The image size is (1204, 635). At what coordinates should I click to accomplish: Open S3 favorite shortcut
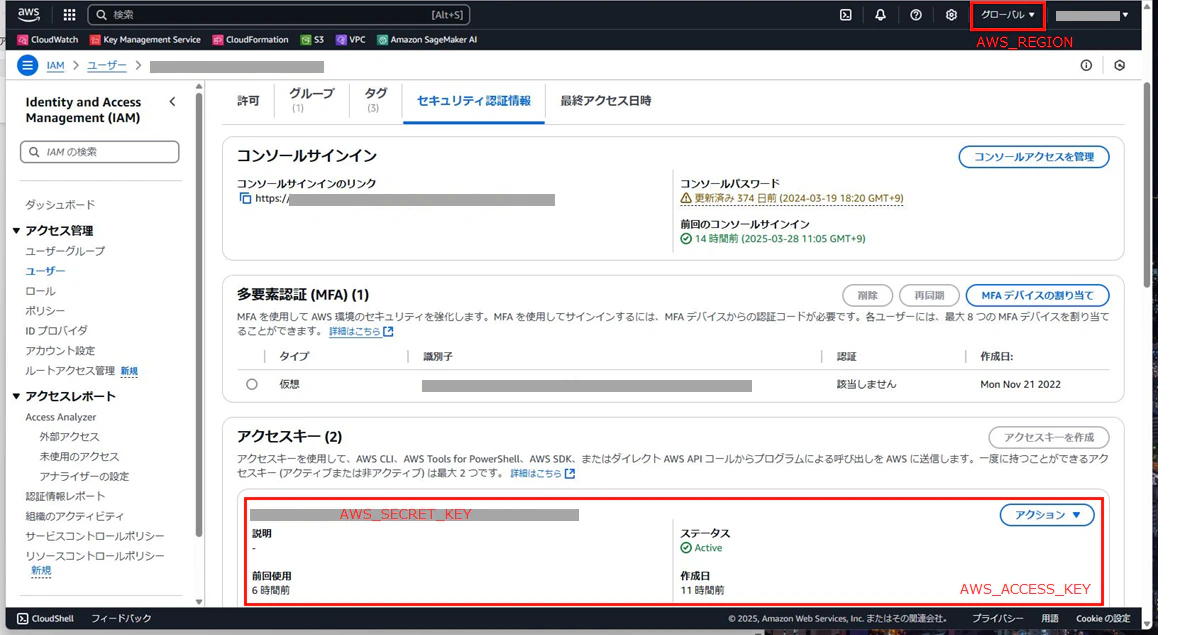[x=312, y=40]
